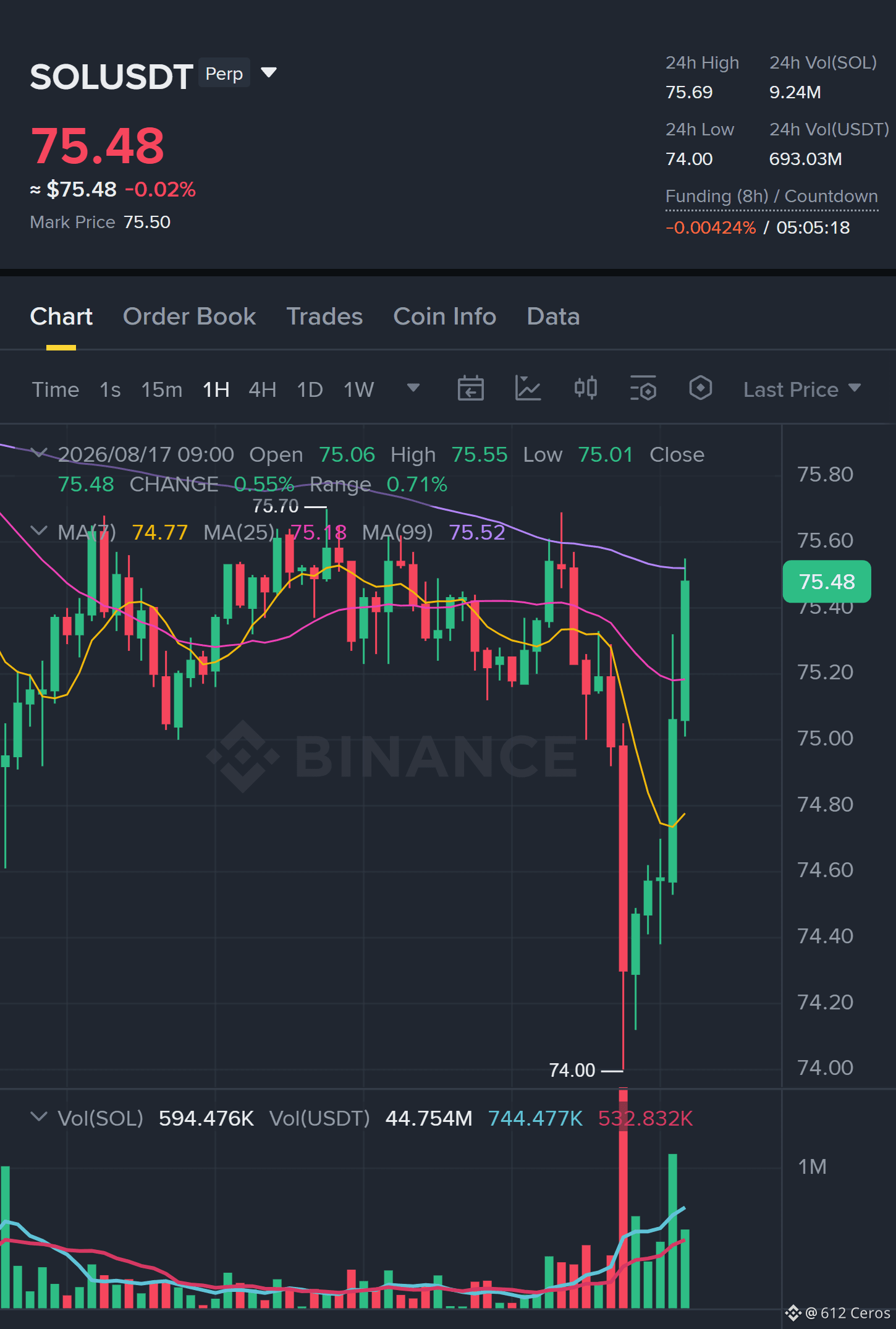This screenshot has width=896, height=1329.
Task: Click the funding countdown 05:05:18
Action: coord(813,227)
